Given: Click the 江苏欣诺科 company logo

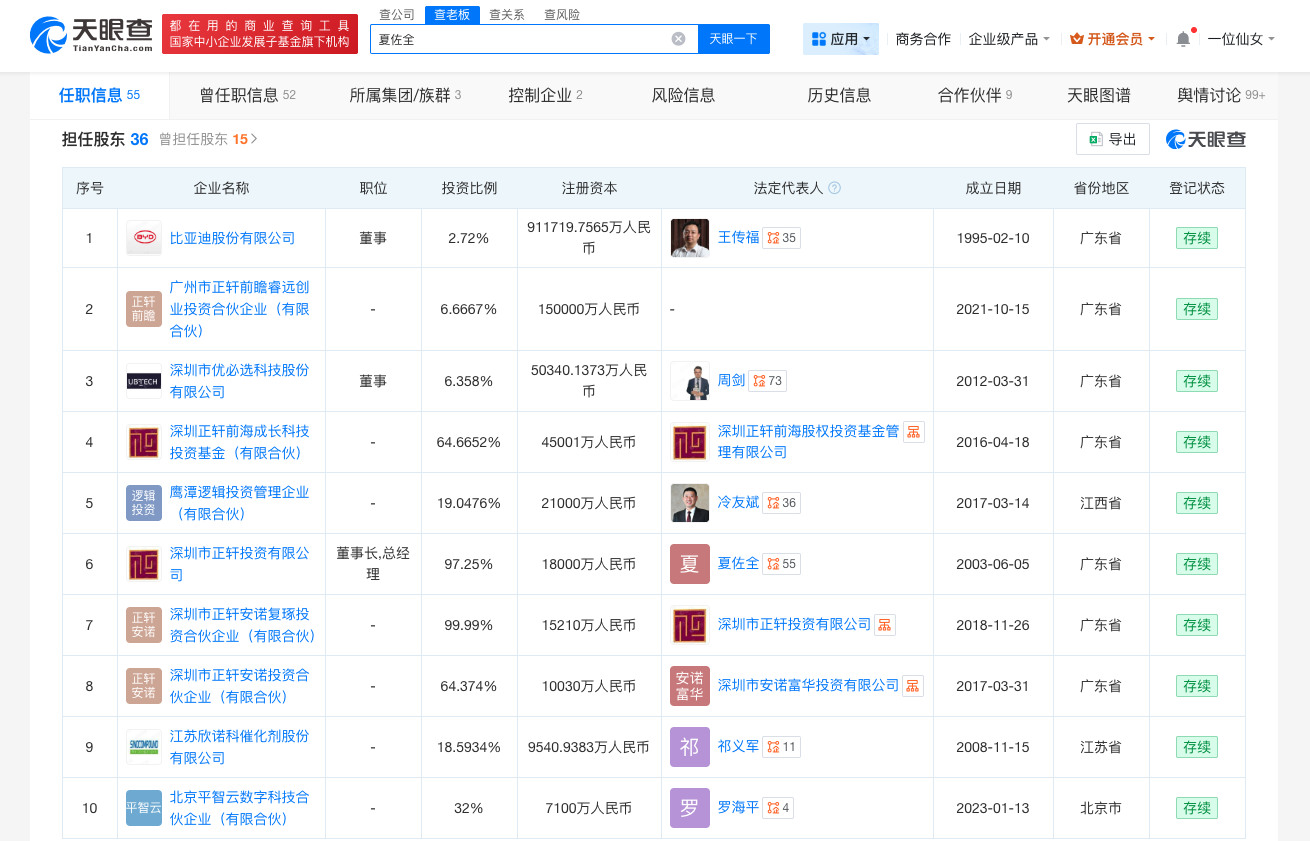Looking at the screenshot, I should pyautogui.click(x=144, y=747).
